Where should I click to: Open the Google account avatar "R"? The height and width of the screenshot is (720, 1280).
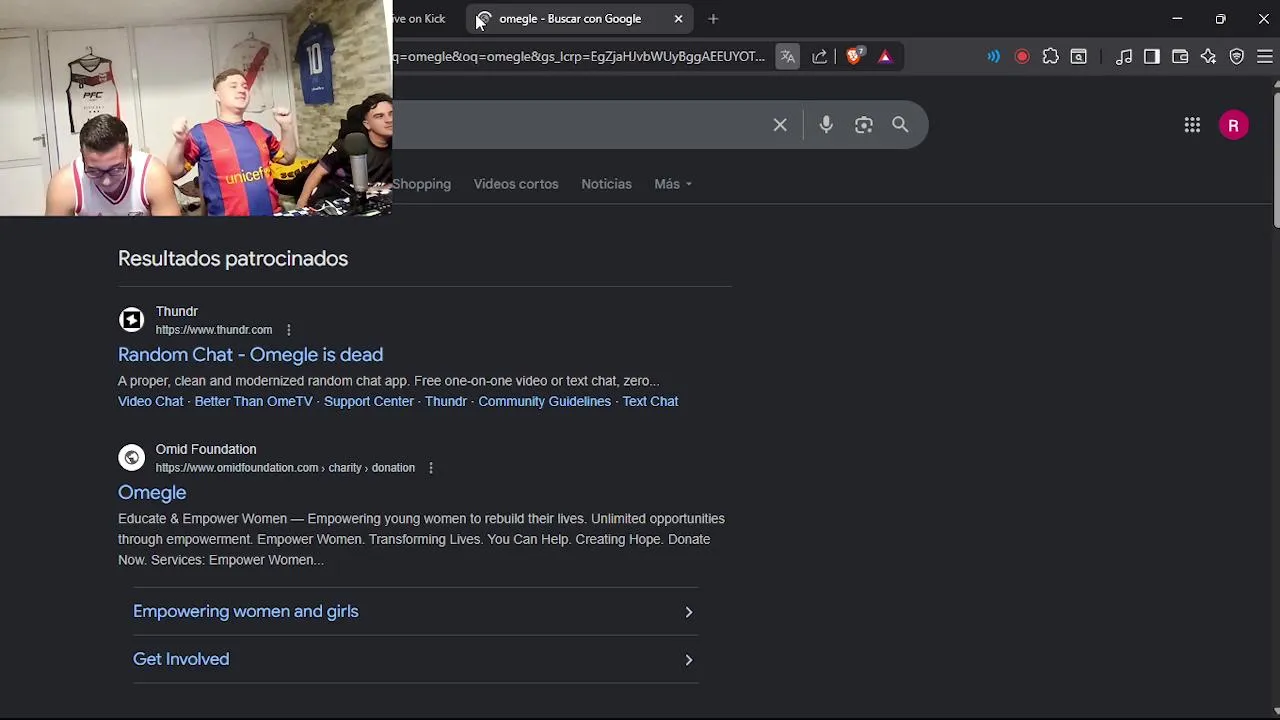1234,125
